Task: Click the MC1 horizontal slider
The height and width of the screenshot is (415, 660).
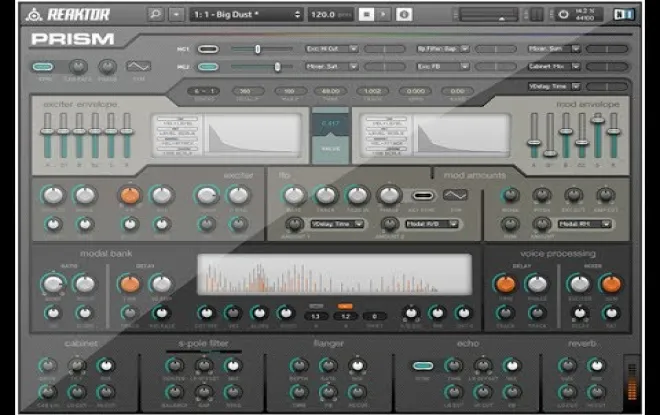Action: pos(260,48)
